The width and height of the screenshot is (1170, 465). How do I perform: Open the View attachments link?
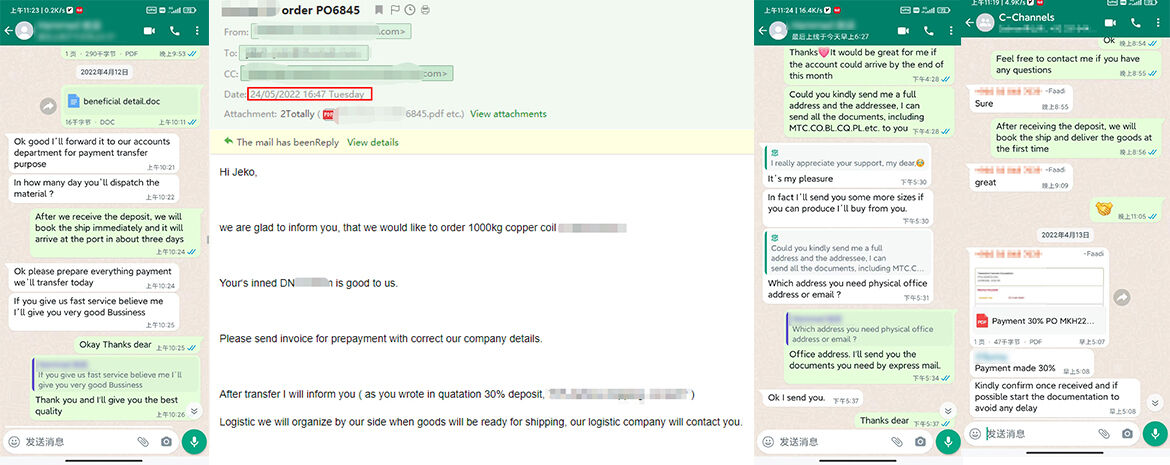point(509,114)
